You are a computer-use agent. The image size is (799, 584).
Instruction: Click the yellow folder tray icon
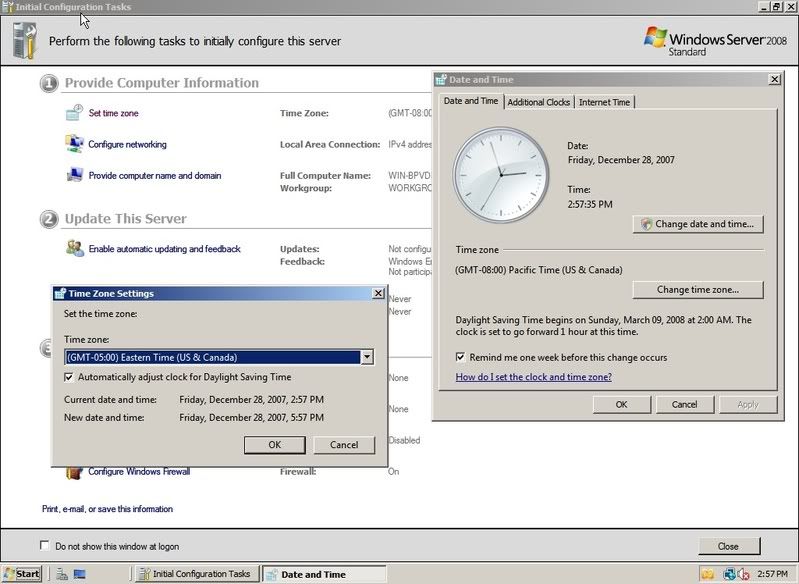click(707, 574)
